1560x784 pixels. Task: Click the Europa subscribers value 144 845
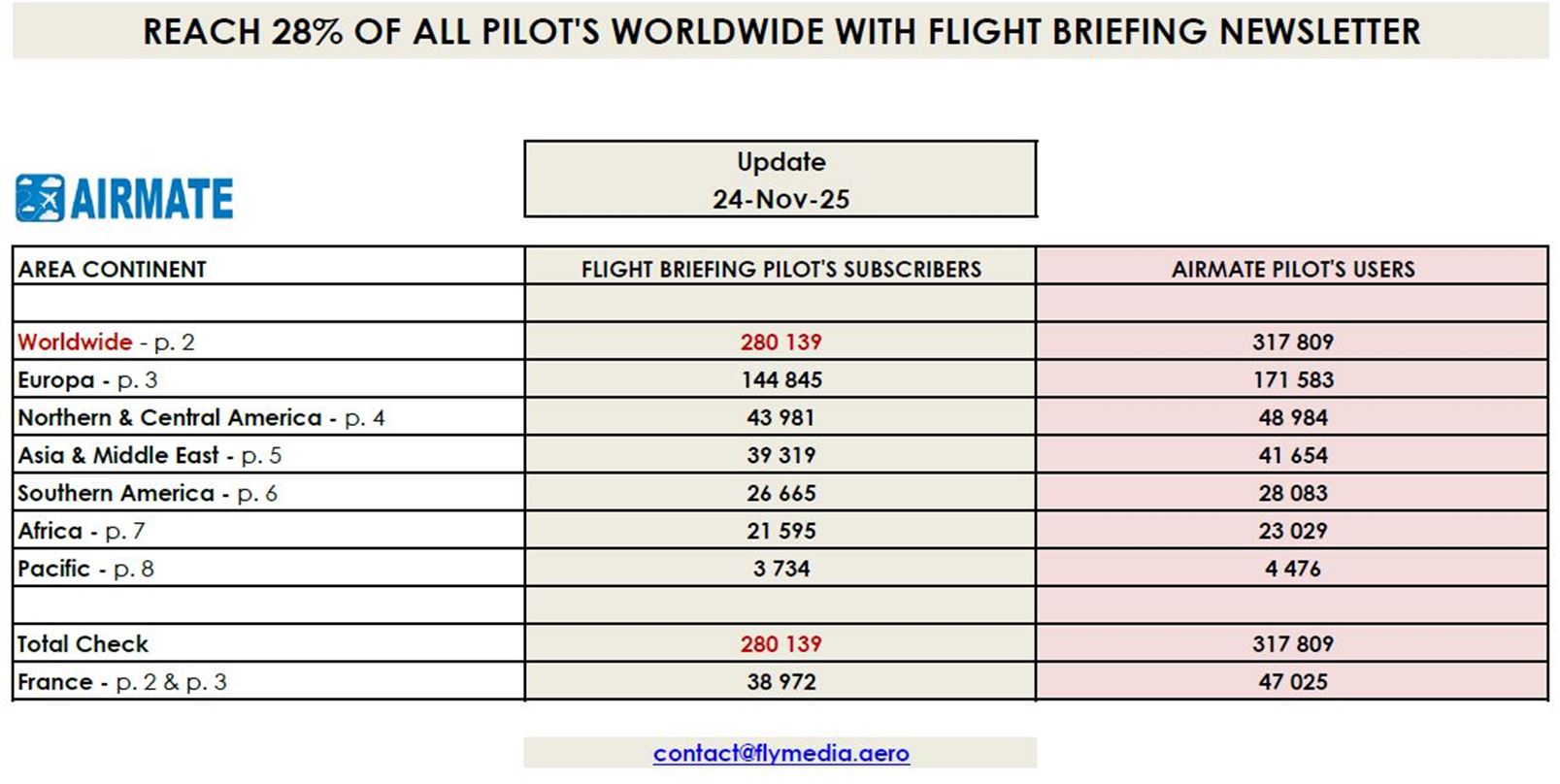[780, 379]
